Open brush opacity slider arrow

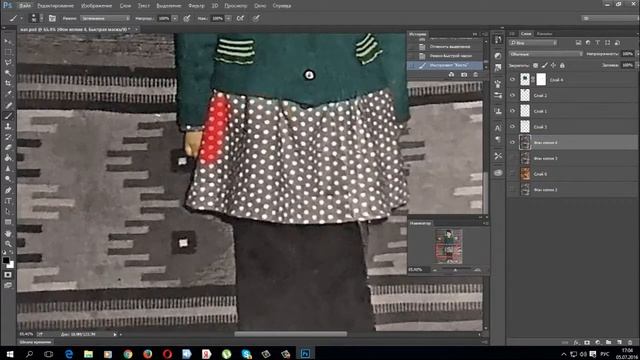point(175,18)
